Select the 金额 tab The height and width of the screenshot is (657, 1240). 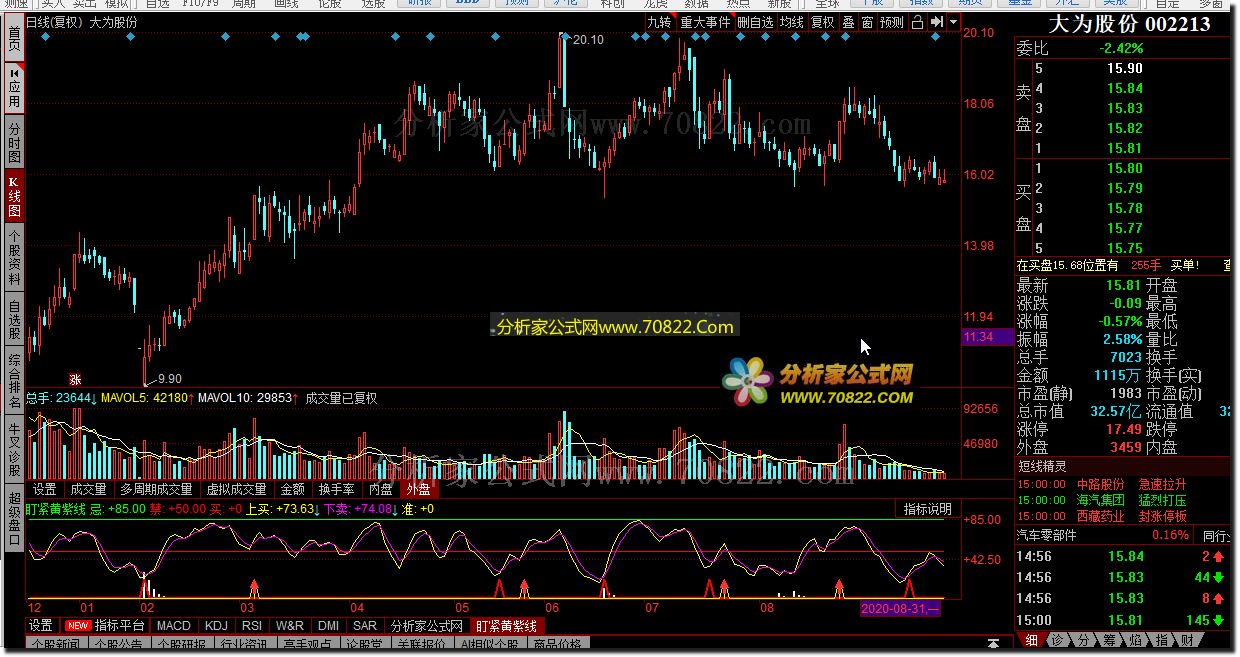tap(293, 490)
